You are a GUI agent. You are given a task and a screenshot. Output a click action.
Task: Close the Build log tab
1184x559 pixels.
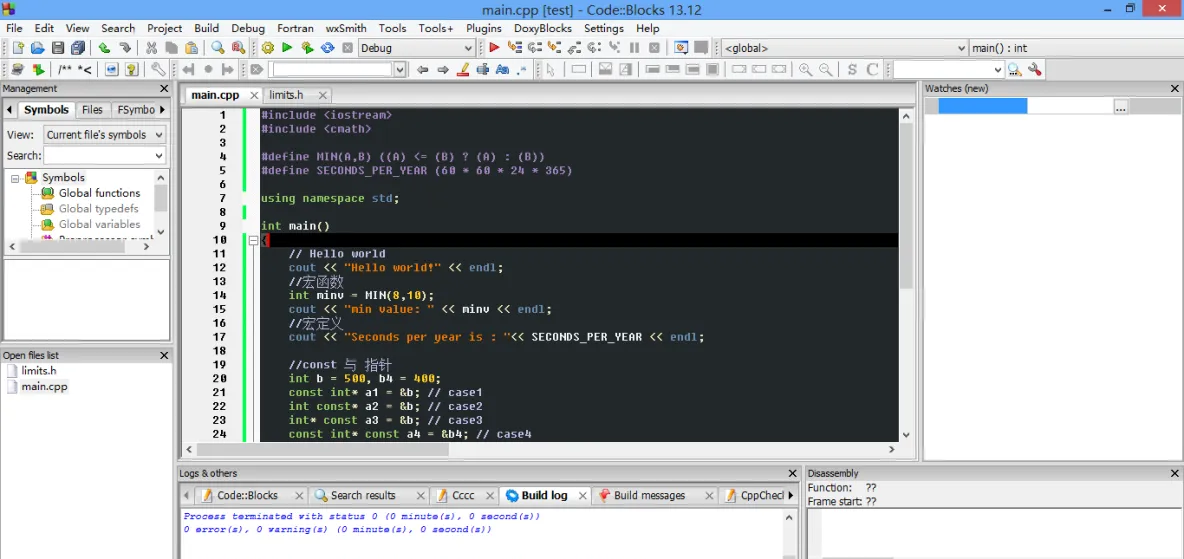click(x=582, y=496)
